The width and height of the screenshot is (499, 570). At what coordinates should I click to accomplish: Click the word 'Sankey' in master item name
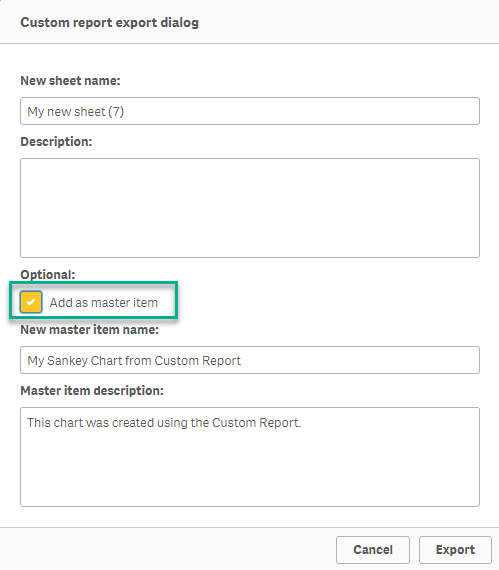pyautogui.click(x=68, y=361)
